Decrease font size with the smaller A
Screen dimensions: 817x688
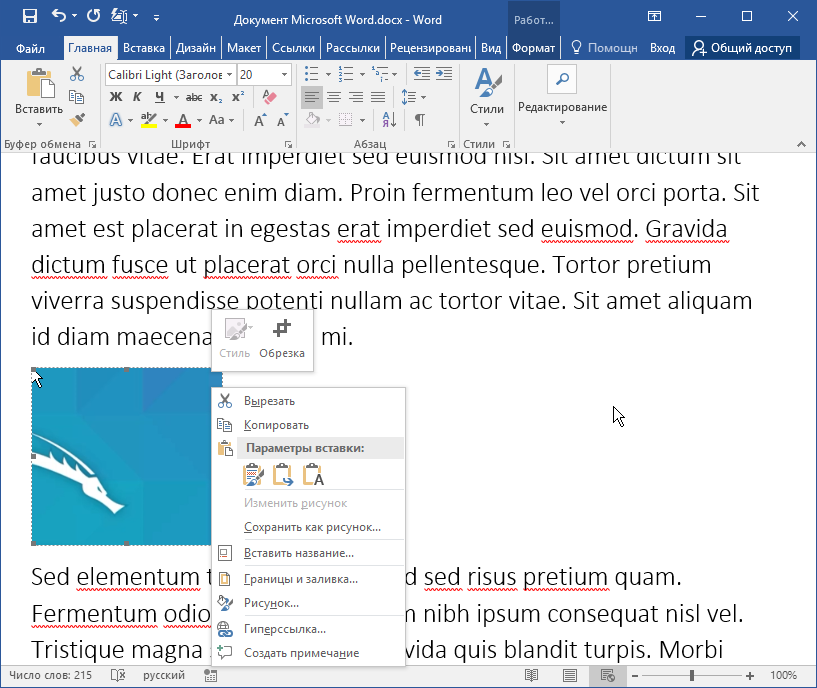click(282, 120)
